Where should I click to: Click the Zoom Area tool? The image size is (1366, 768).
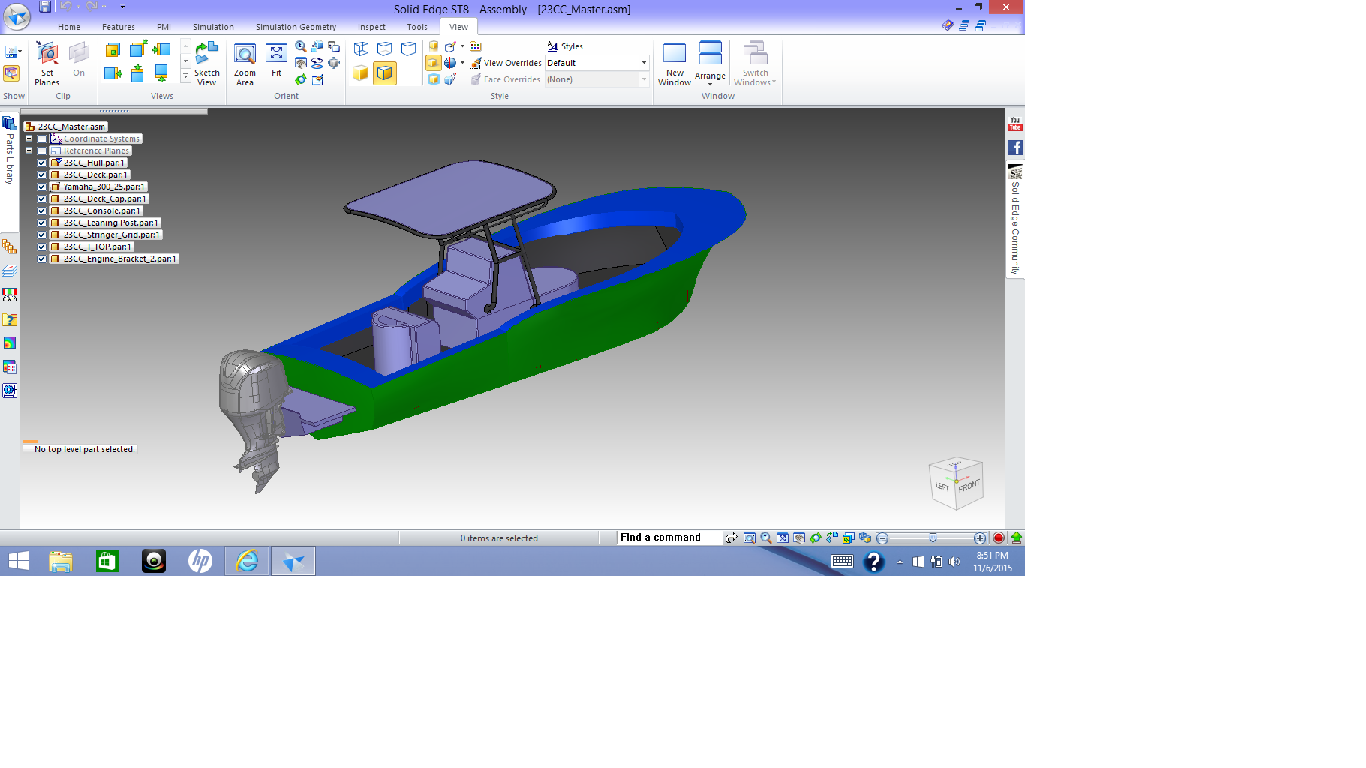pyautogui.click(x=245, y=62)
